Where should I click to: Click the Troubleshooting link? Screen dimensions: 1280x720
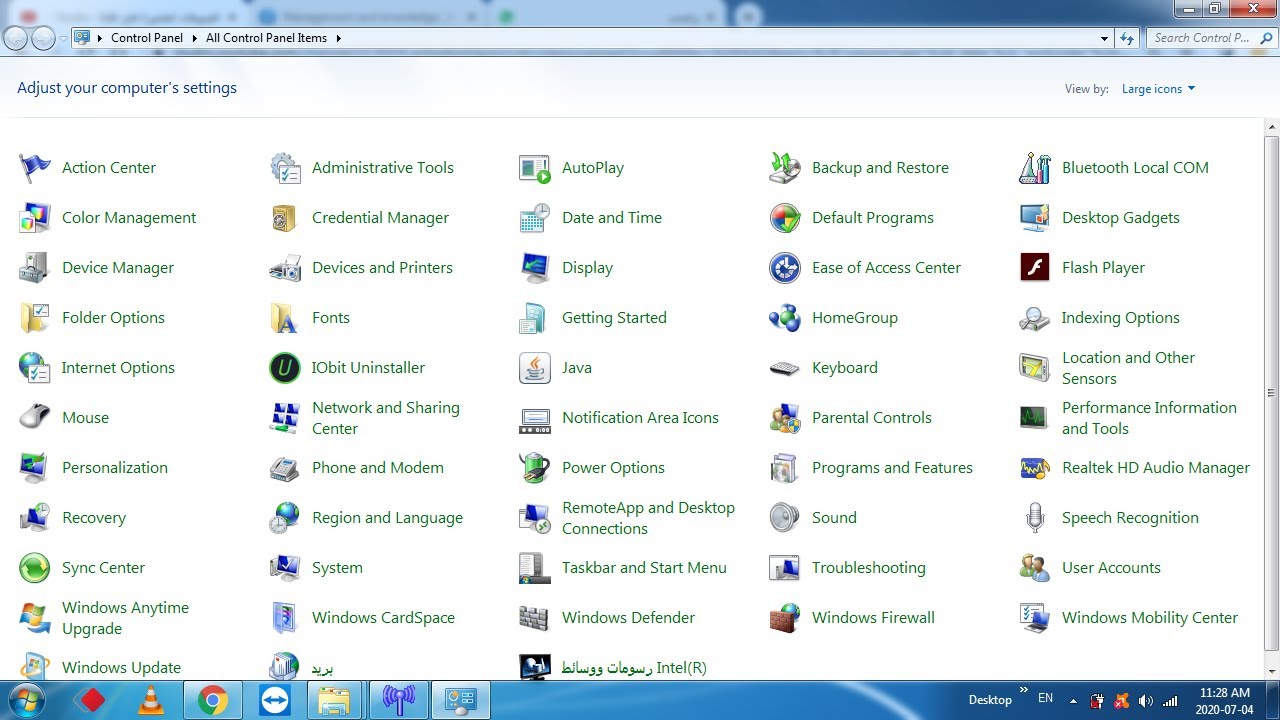click(x=869, y=568)
